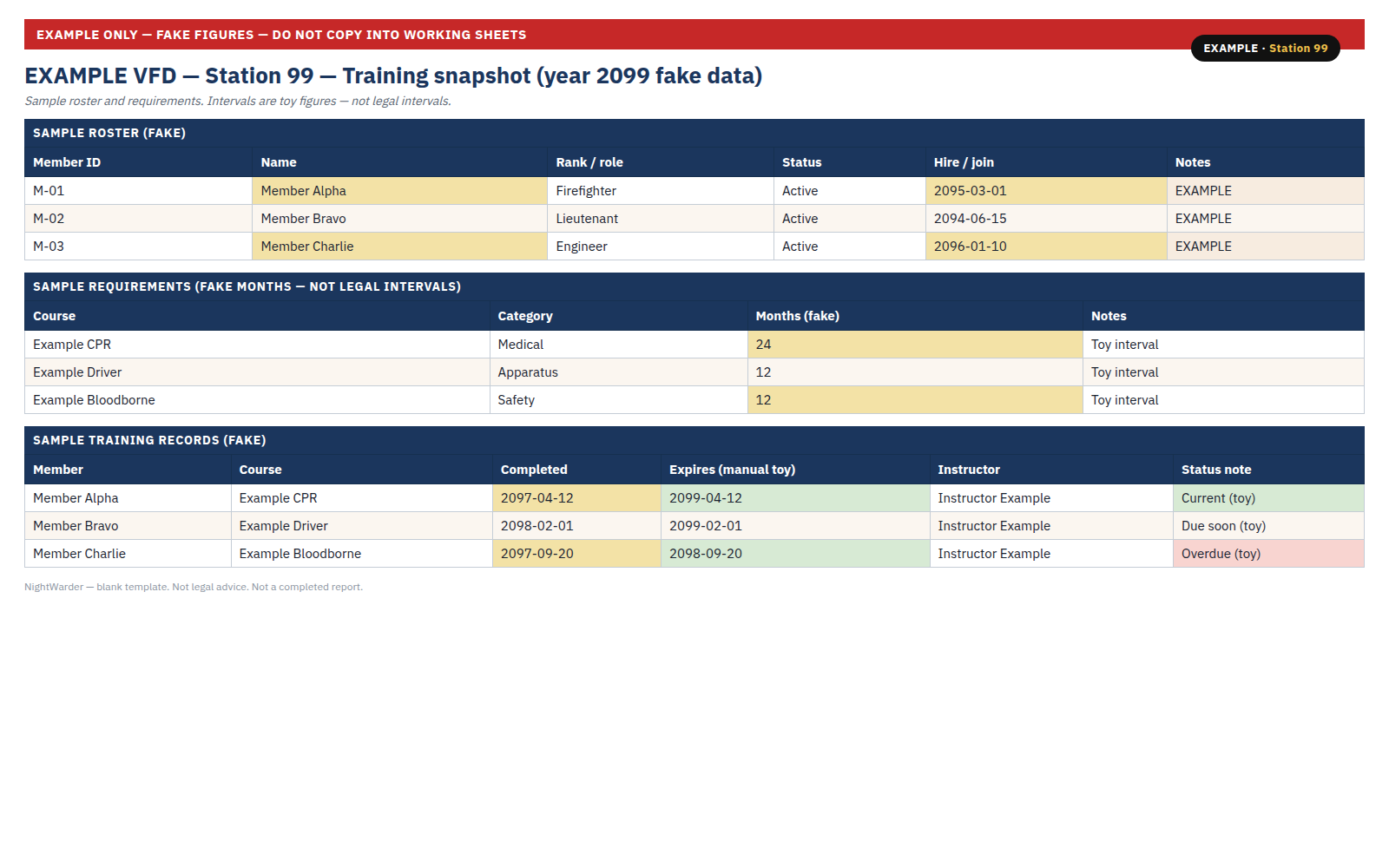
Task: Click the red EXAMPLE ONLY warning banner text
Action: click(281, 35)
